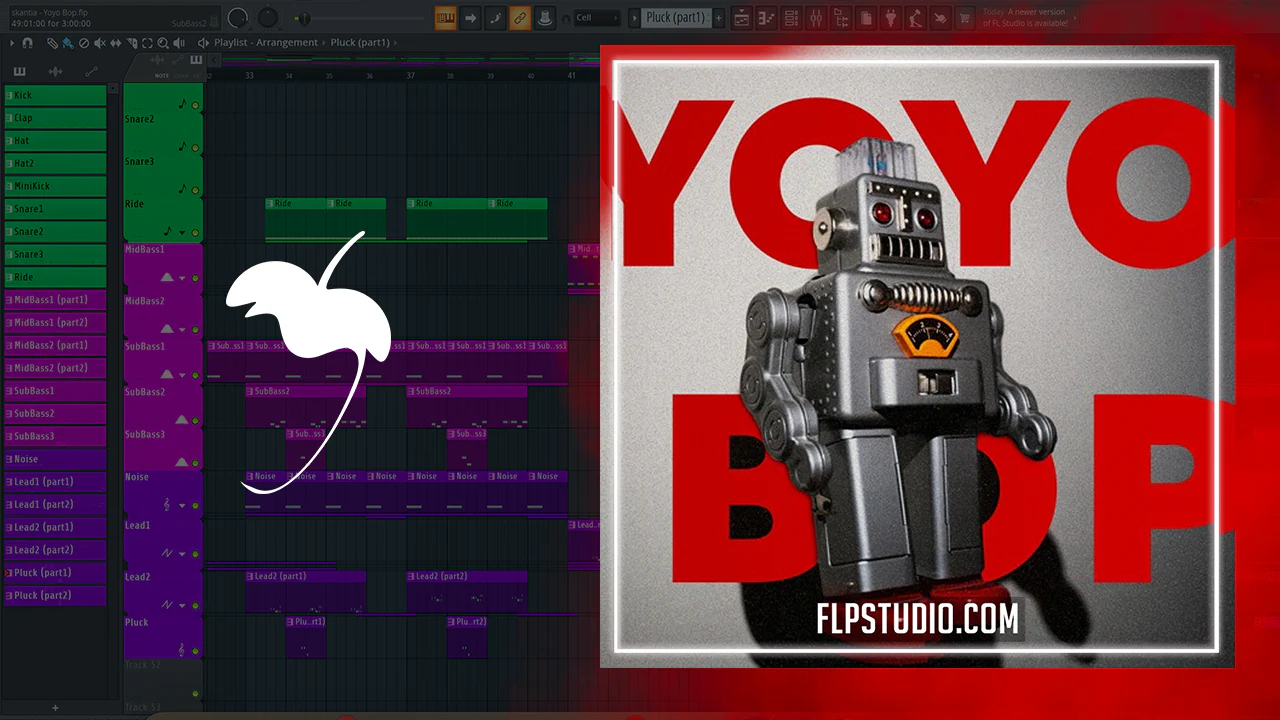Viewport: 1280px width, 720px height.
Task: Choose the Select marquee tool
Action: click(147, 43)
